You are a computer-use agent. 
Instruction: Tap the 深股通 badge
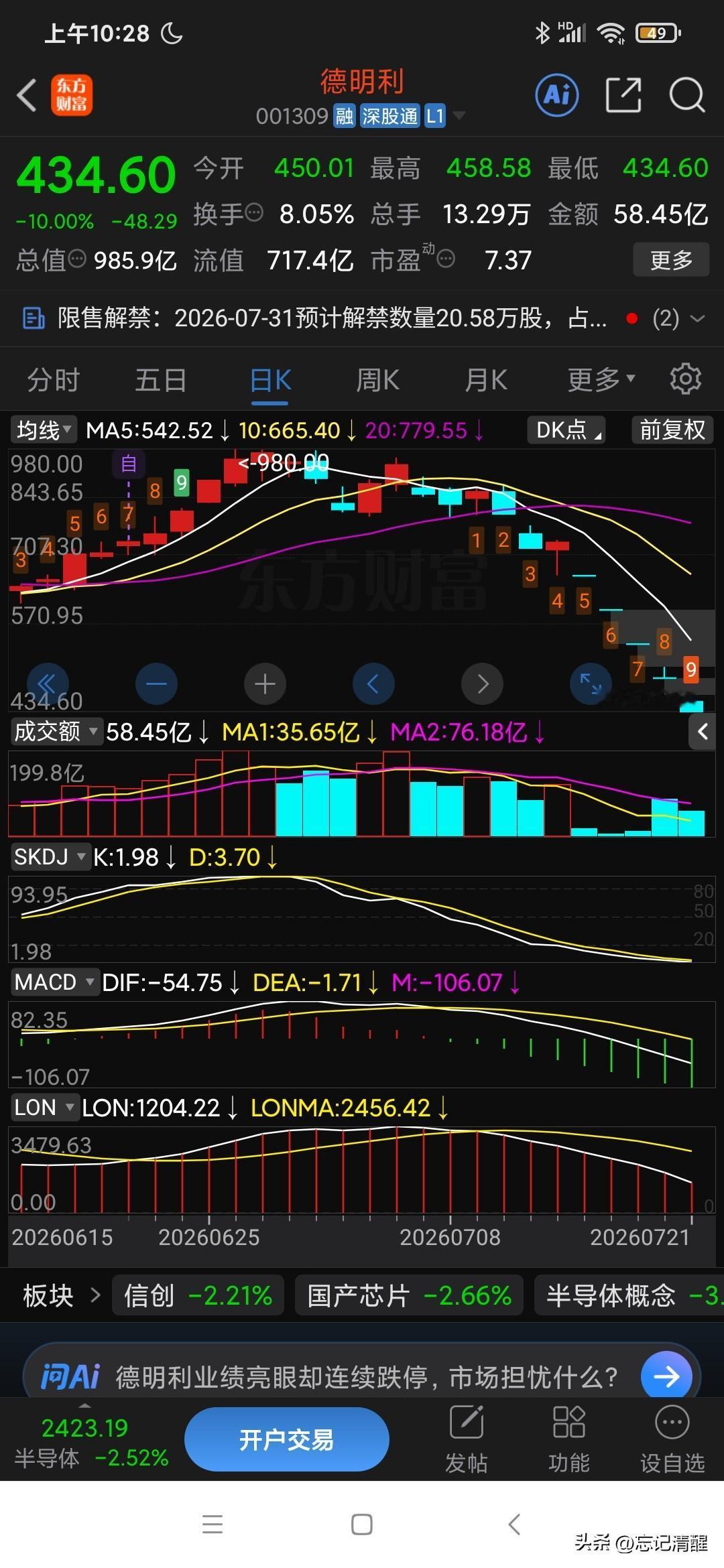[x=389, y=117]
